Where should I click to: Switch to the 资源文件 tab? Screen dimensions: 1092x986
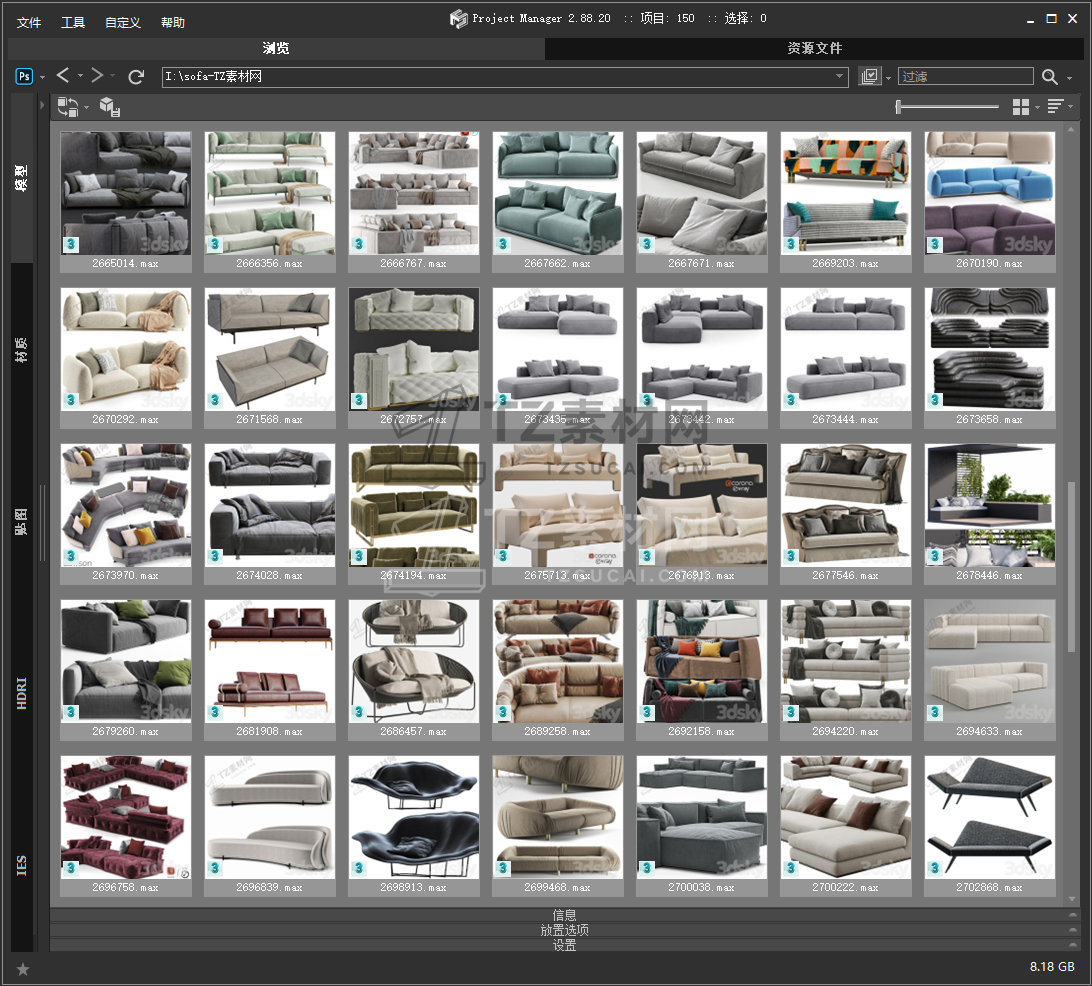pyautogui.click(x=815, y=48)
